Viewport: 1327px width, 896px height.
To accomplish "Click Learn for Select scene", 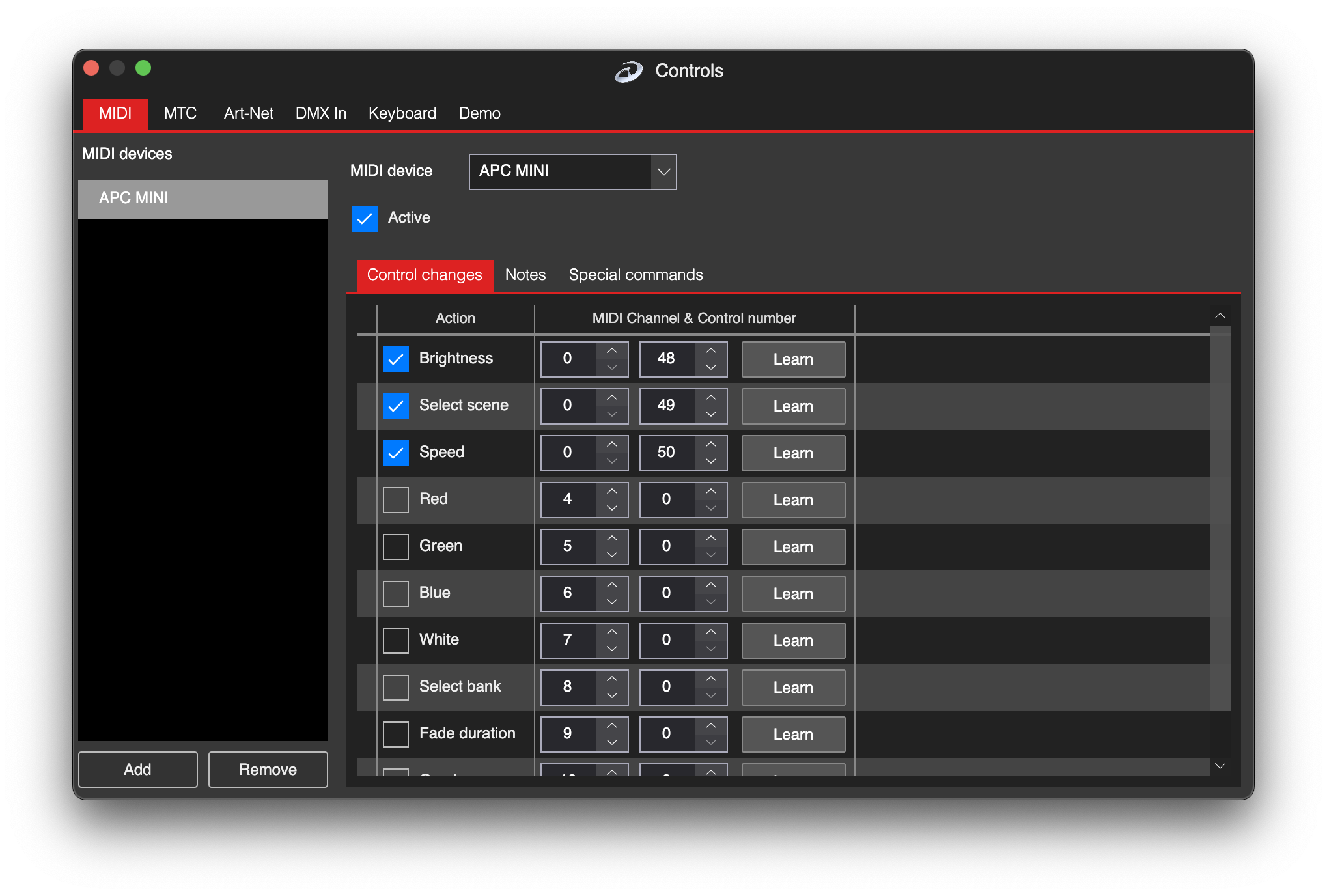I will (793, 406).
